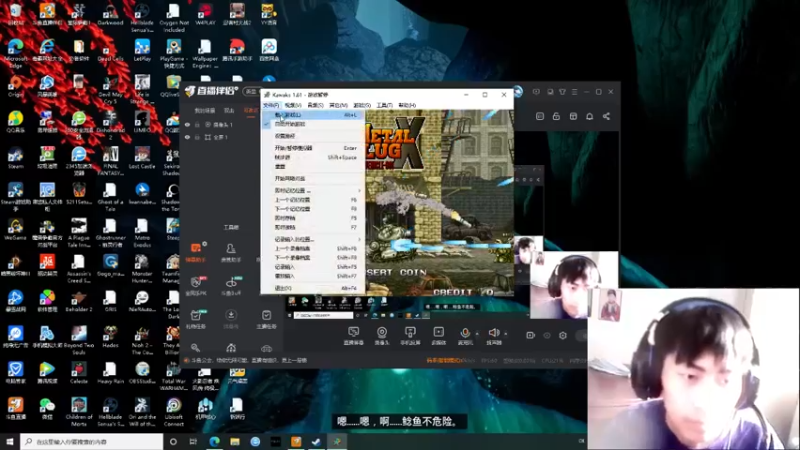Open the Video menu in Kawaks
Screen dimensions: 800x450
point(293,105)
